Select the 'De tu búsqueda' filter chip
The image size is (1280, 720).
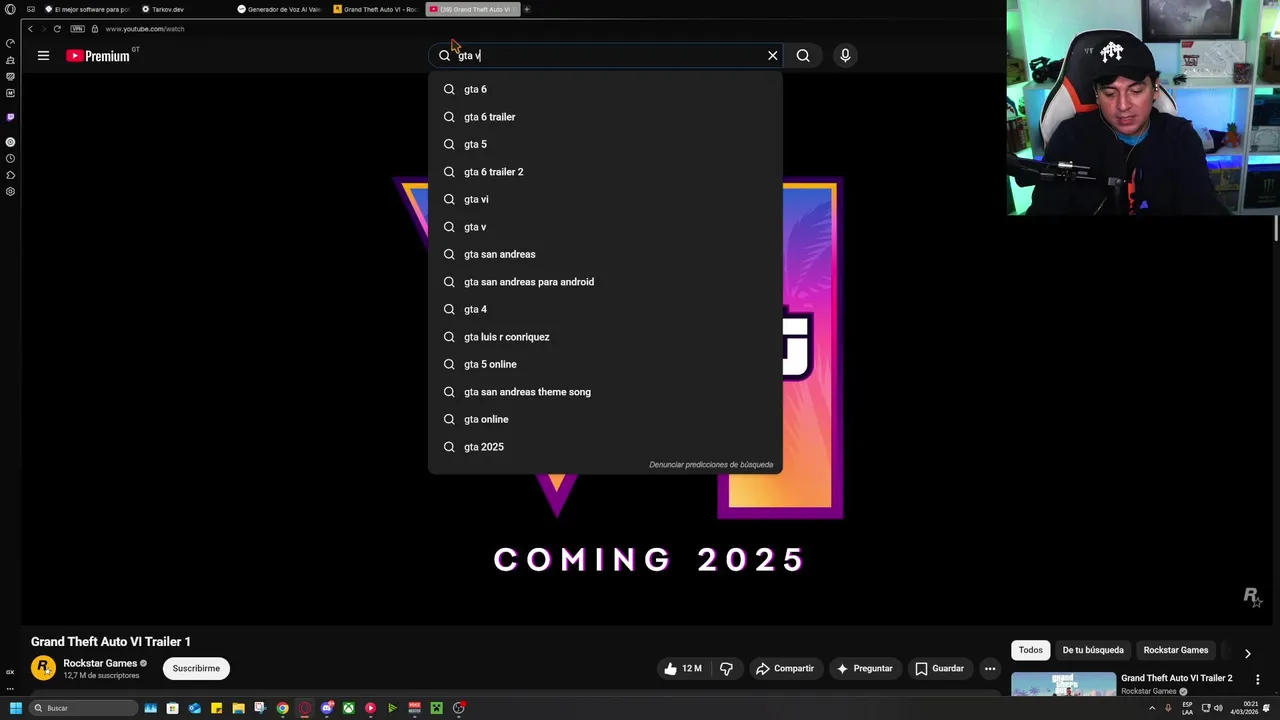pos(1093,650)
